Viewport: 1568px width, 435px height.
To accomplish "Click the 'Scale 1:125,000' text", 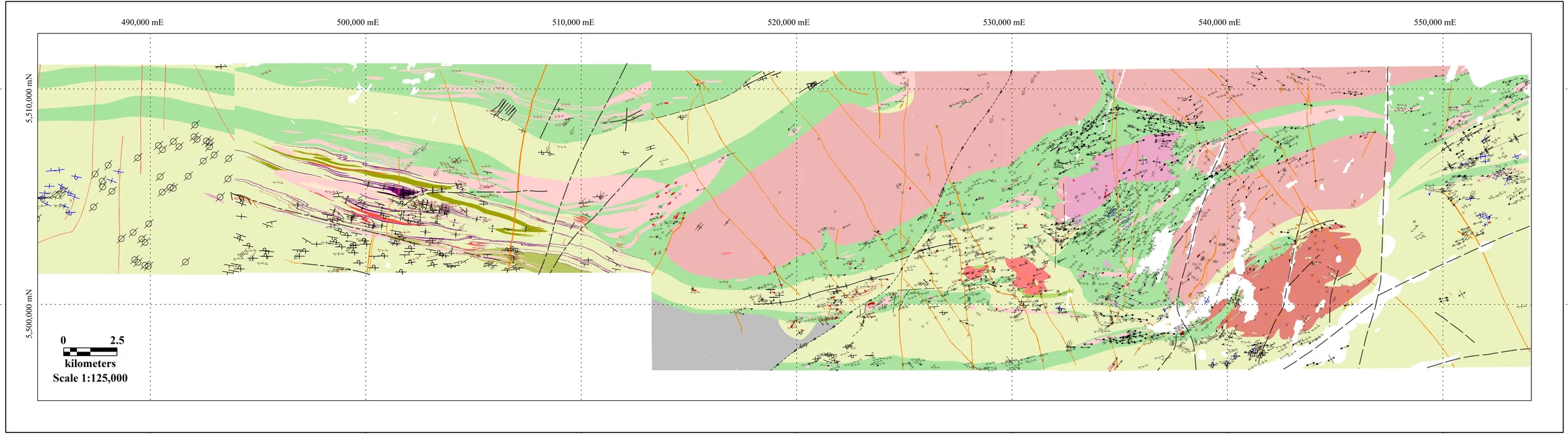I will (x=90, y=378).
